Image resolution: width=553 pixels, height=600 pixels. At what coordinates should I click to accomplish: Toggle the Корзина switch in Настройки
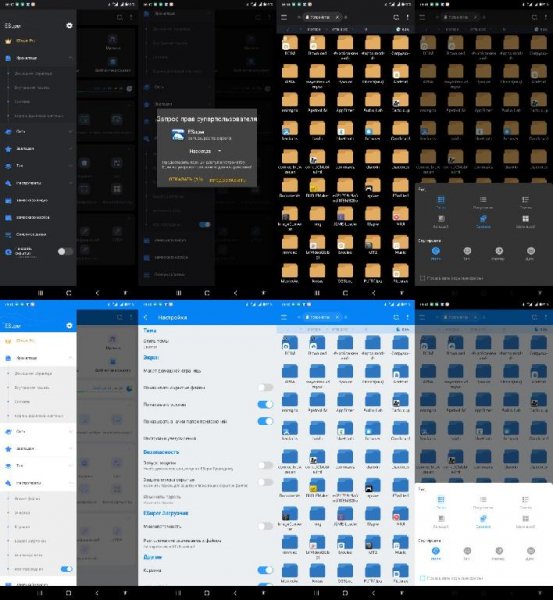coord(265,570)
